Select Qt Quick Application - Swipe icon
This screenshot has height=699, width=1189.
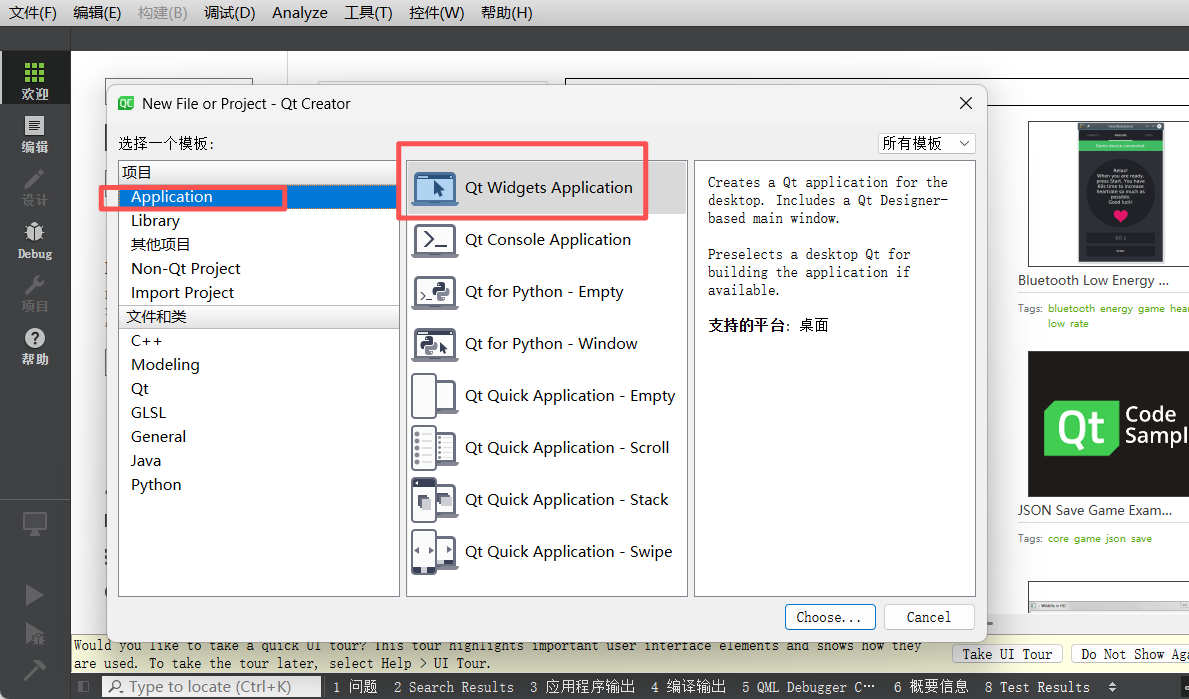(x=435, y=552)
